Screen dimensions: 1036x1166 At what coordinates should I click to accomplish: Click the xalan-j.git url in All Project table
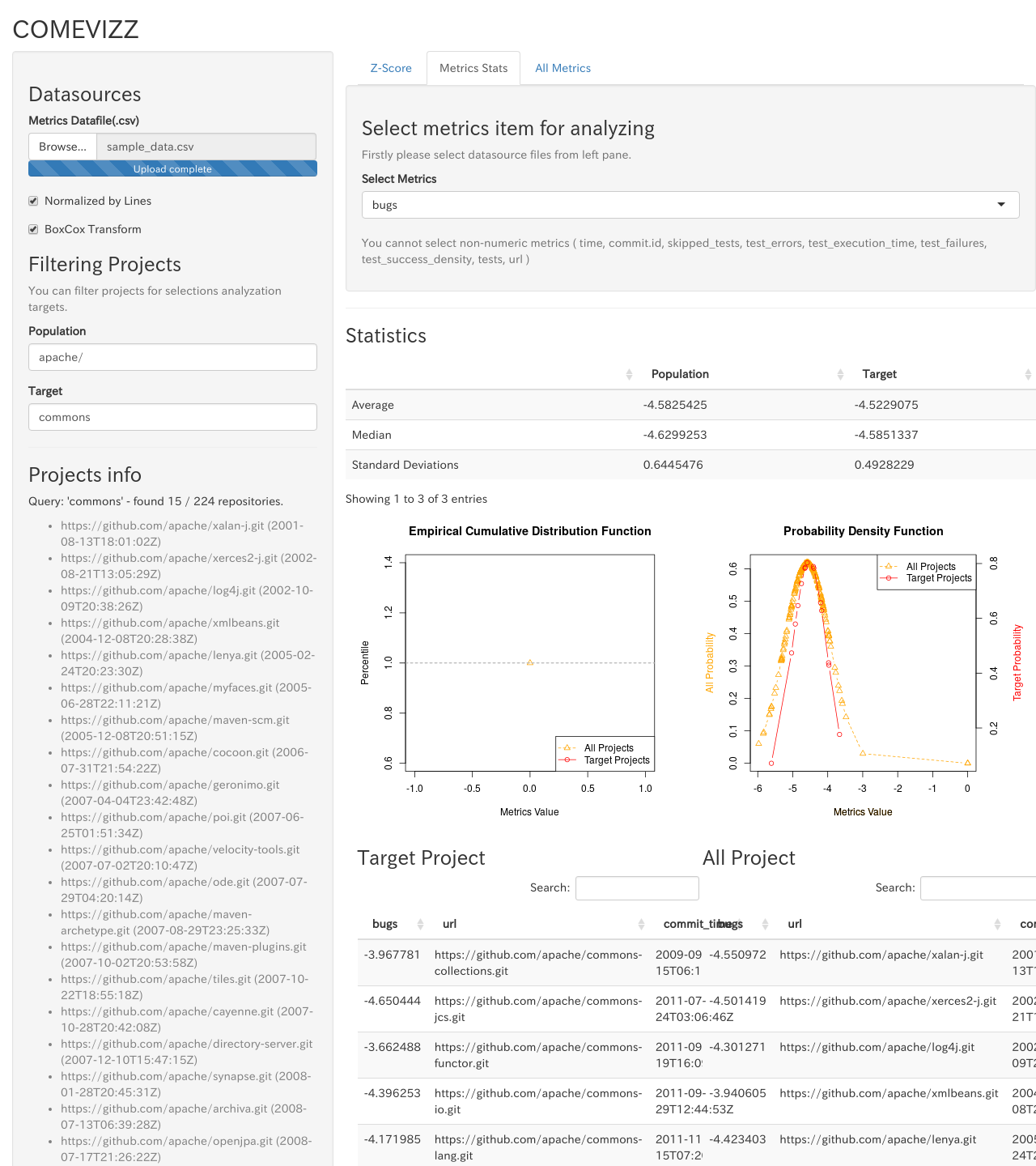(881, 955)
